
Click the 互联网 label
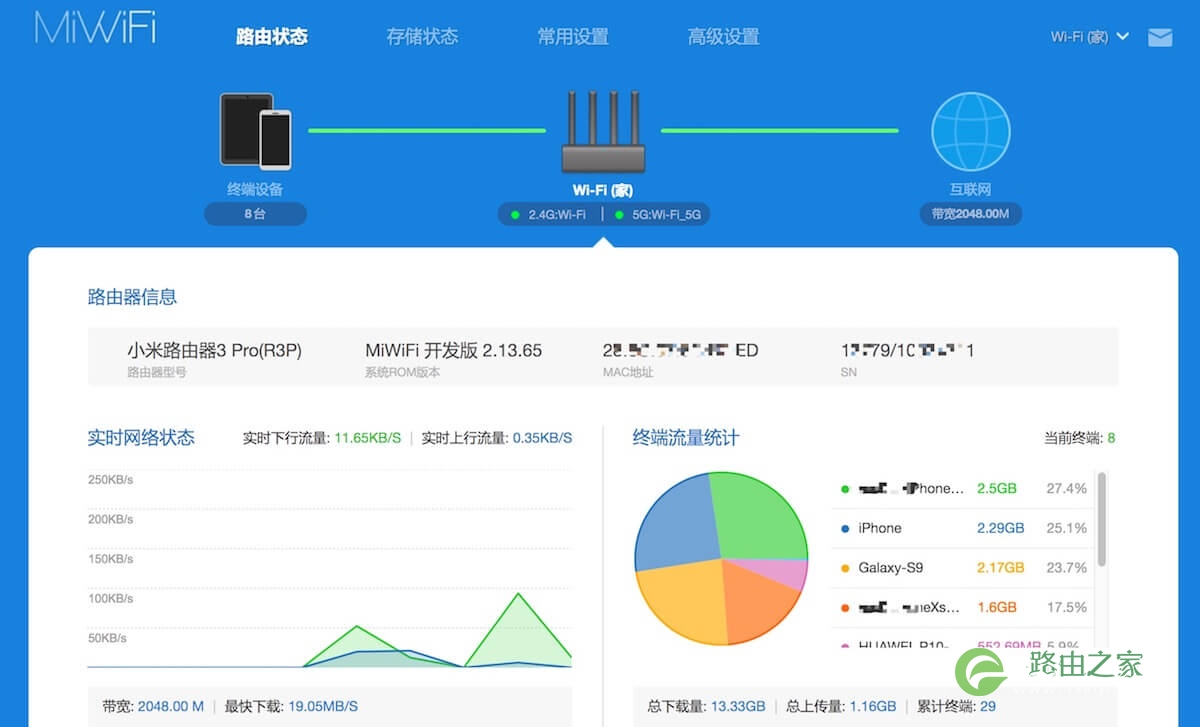[971, 189]
